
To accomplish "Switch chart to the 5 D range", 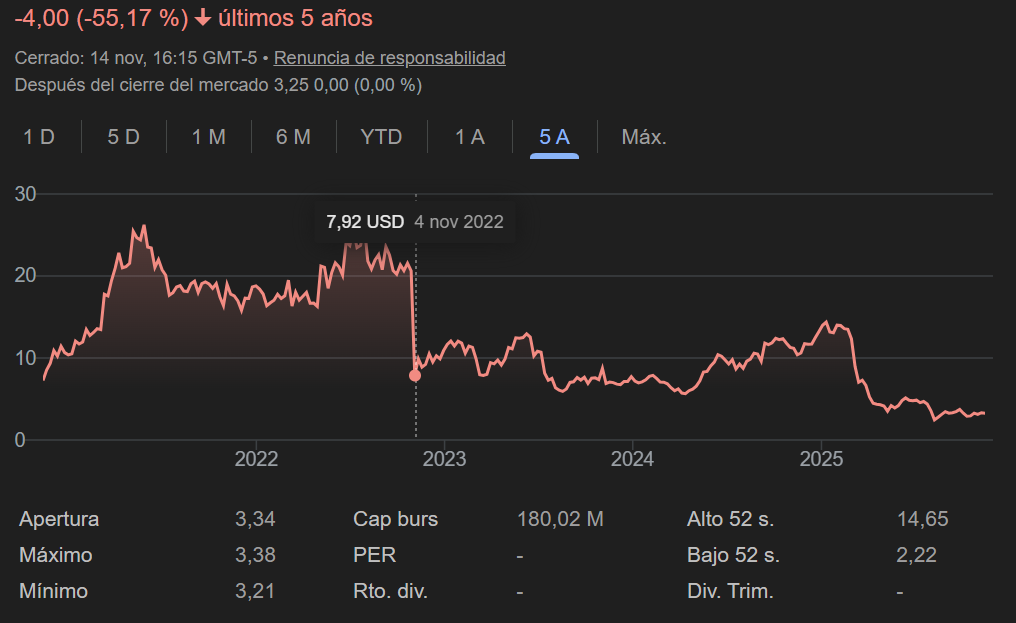I will click(124, 137).
